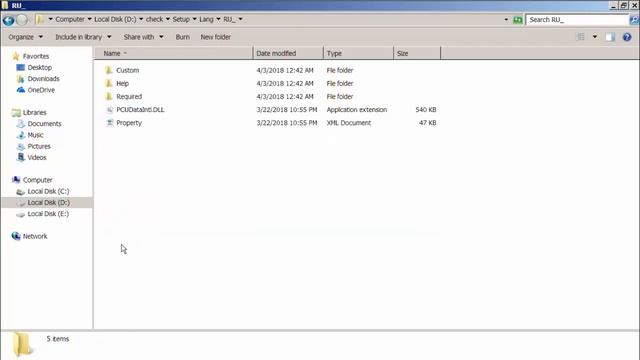Open the Share with dropdown
This screenshot has height=360, width=640.
pos(143,37)
